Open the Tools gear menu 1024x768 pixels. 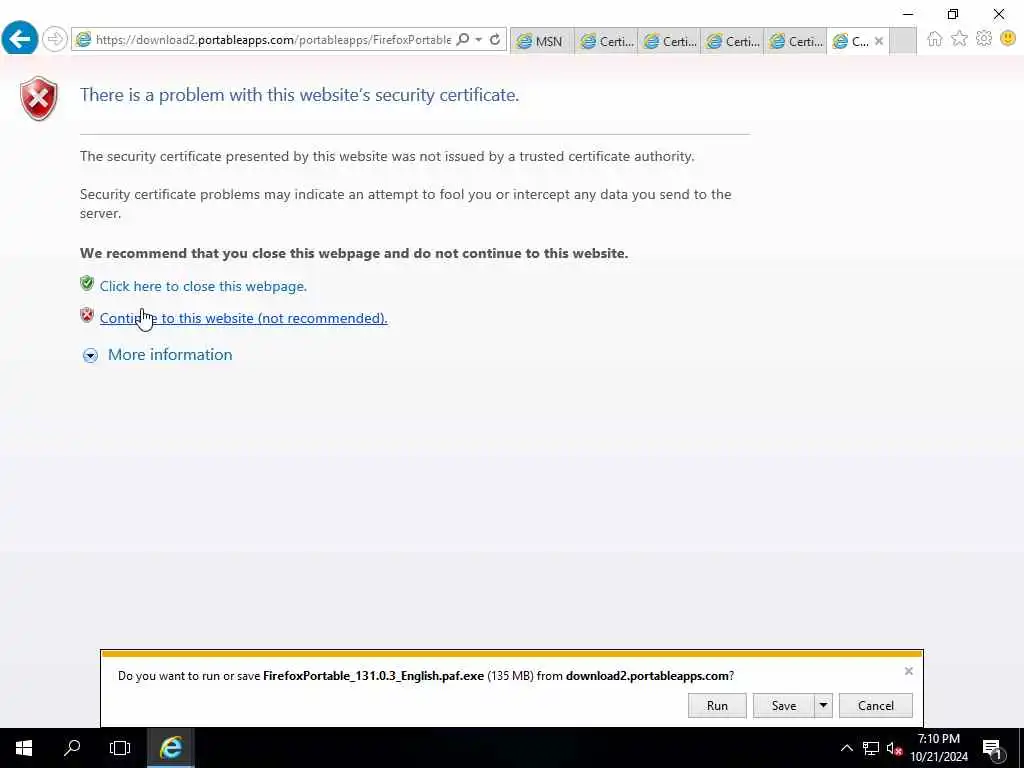click(x=984, y=39)
